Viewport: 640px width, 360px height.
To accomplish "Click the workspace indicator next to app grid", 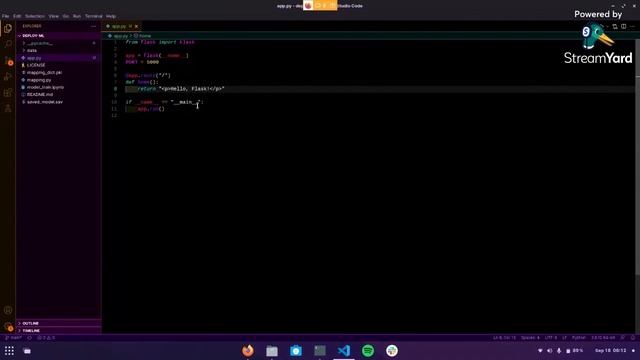I will (27, 351).
